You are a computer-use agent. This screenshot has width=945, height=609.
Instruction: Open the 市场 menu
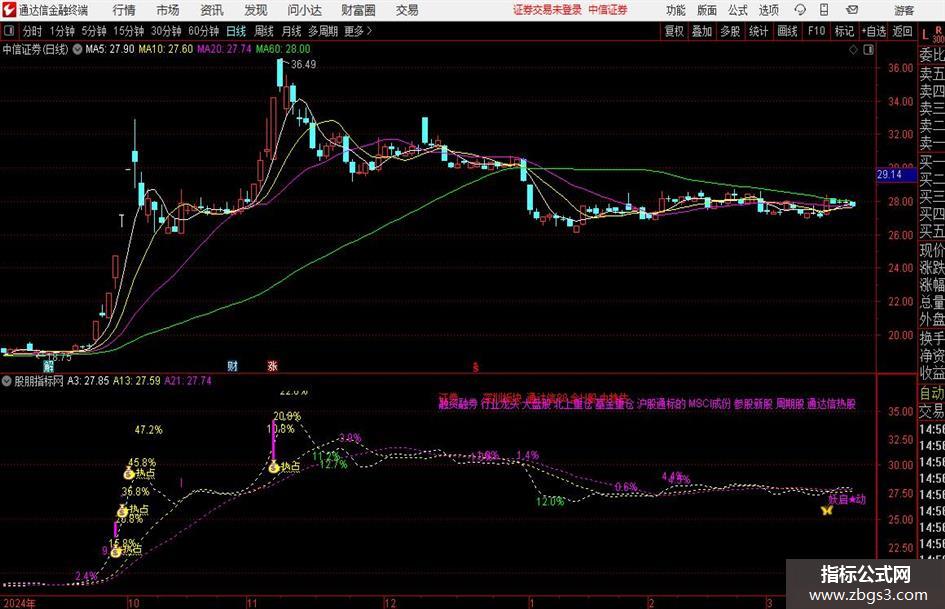pos(168,10)
